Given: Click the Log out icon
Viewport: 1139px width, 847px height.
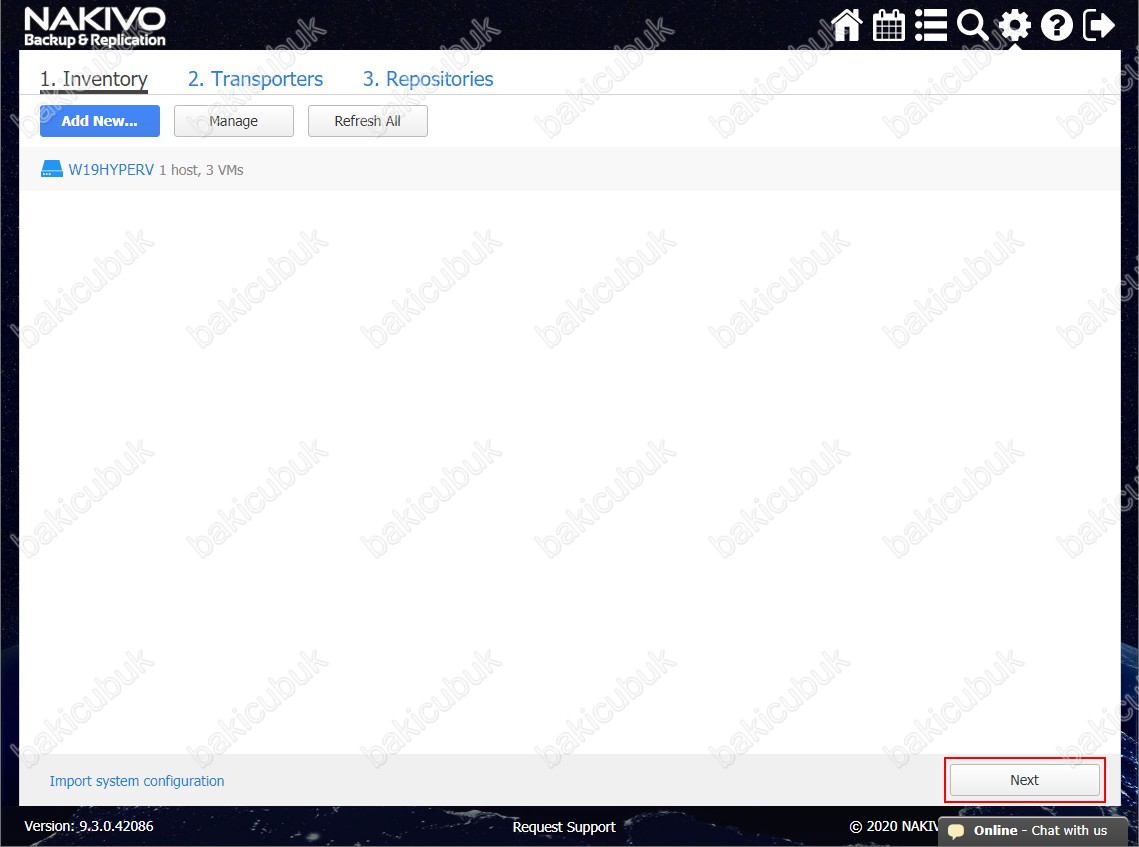Looking at the screenshot, I should [x=1098, y=25].
